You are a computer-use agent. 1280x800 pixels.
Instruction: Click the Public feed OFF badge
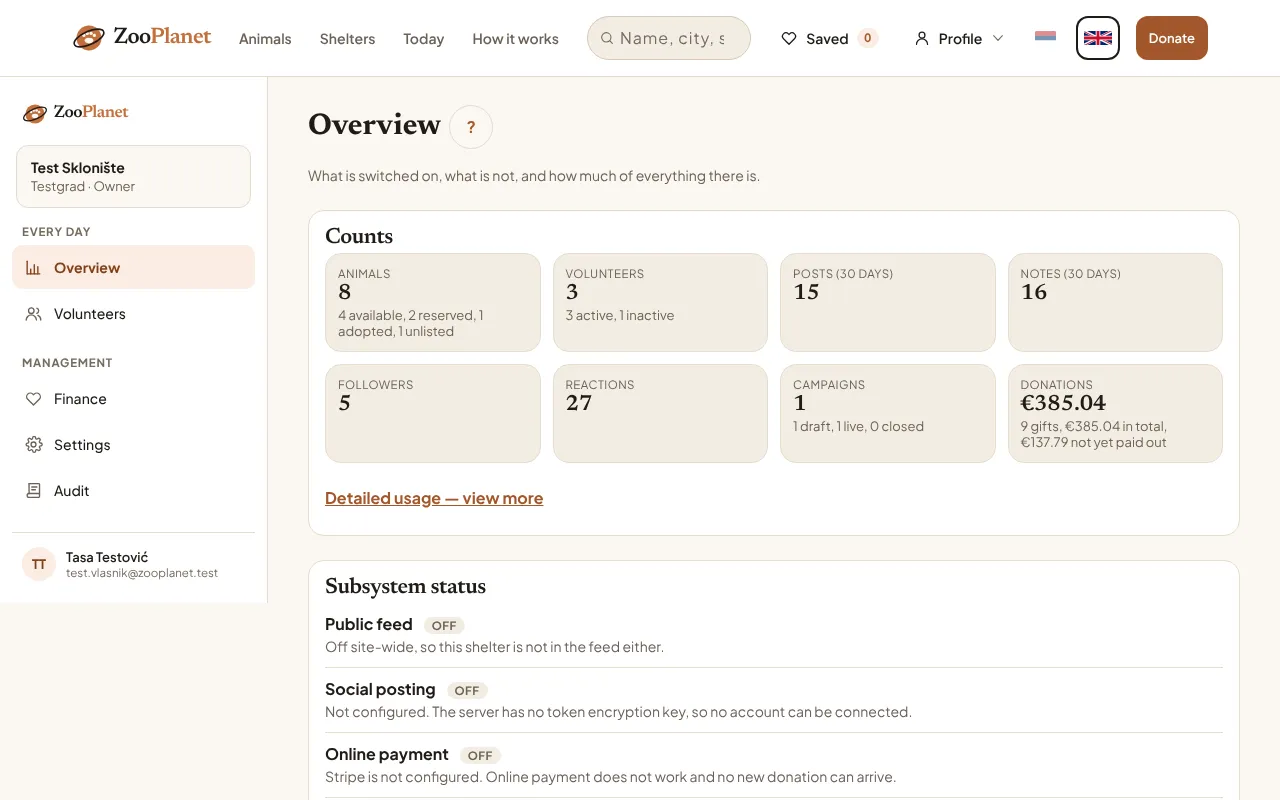(444, 625)
